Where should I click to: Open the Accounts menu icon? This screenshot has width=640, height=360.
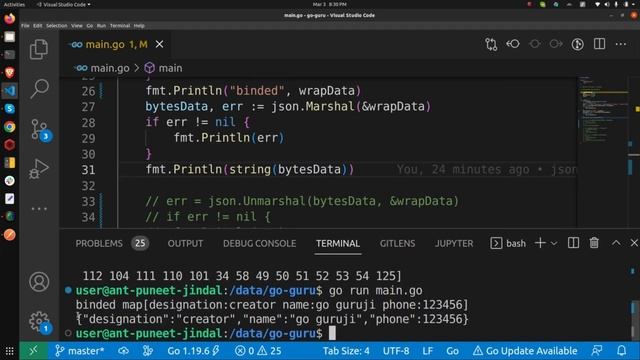pos(39,282)
